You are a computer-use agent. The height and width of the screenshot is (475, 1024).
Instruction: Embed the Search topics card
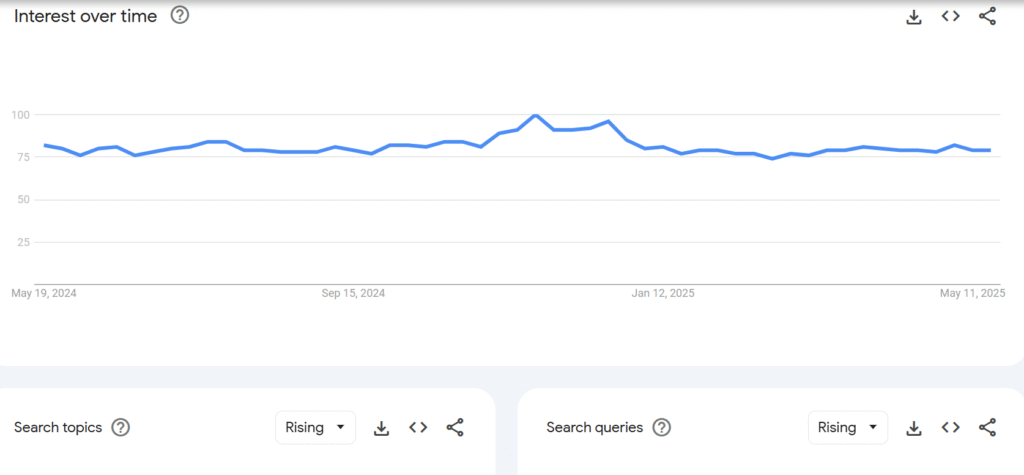pos(418,428)
